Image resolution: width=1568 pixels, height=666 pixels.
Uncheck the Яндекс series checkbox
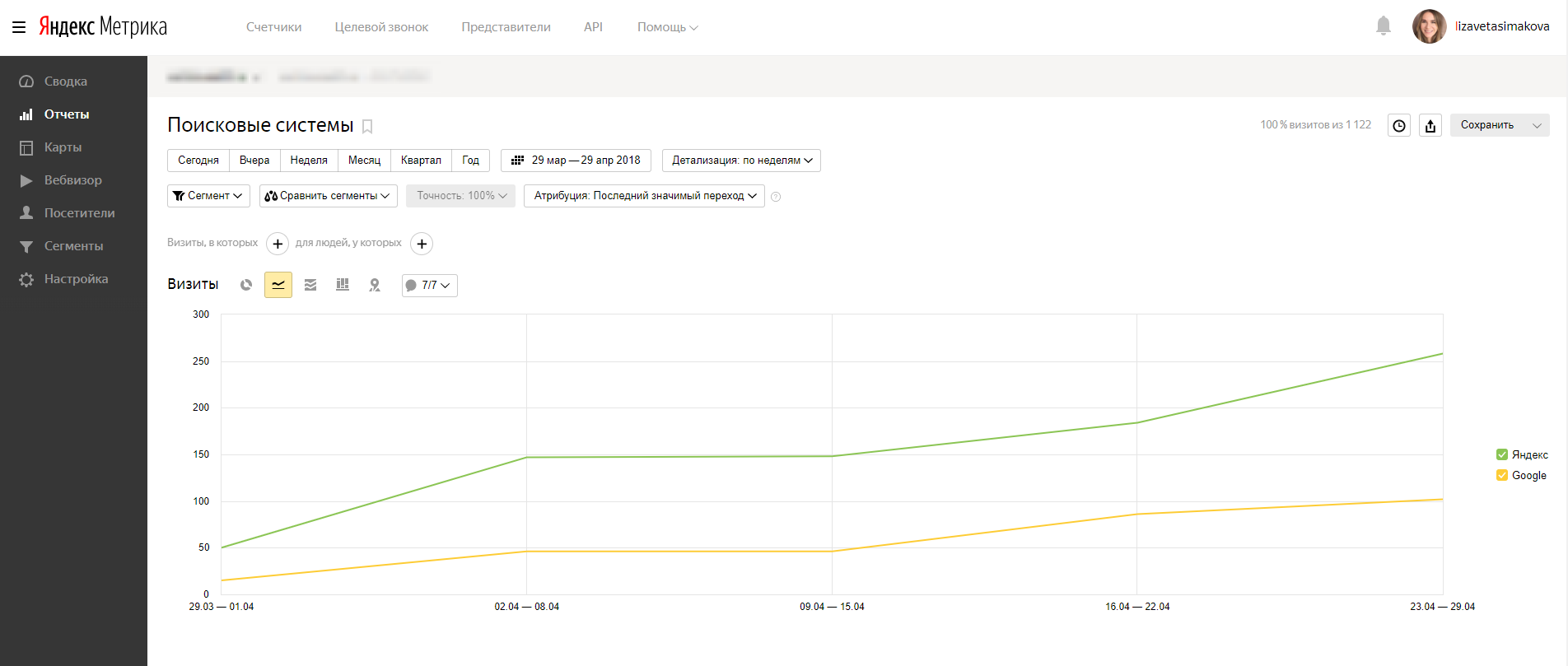coord(1502,454)
